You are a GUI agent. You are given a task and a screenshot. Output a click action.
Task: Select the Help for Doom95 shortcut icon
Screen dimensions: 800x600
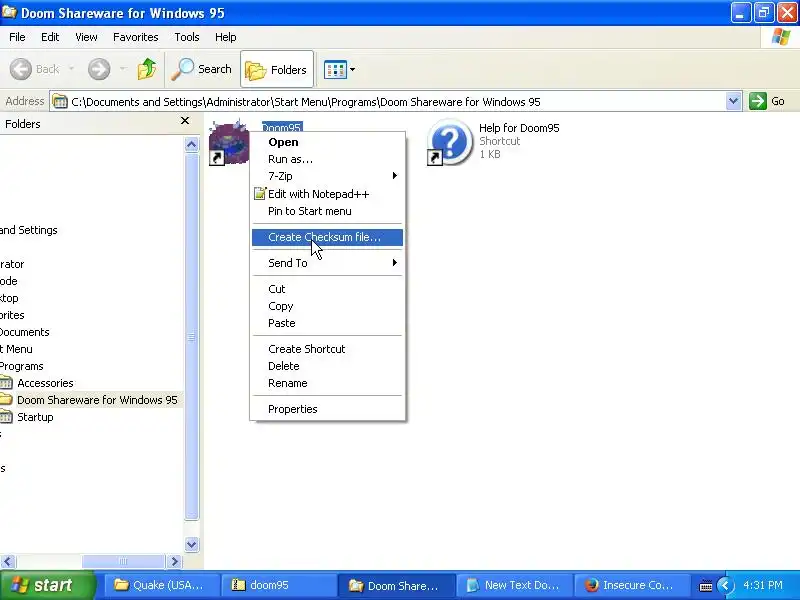[x=449, y=142]
